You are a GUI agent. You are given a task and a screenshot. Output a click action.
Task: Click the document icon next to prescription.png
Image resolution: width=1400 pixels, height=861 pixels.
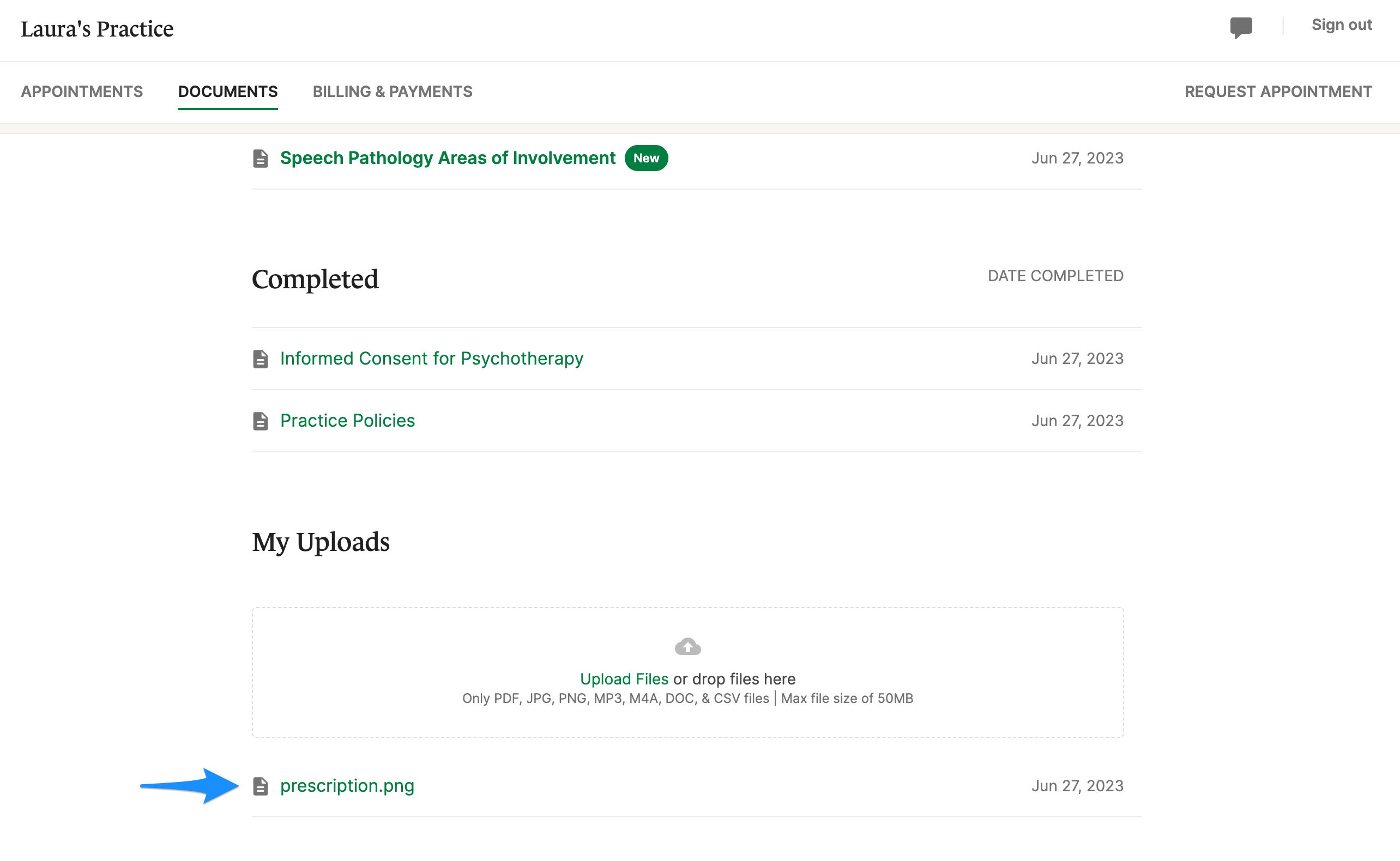click(261, 786)
